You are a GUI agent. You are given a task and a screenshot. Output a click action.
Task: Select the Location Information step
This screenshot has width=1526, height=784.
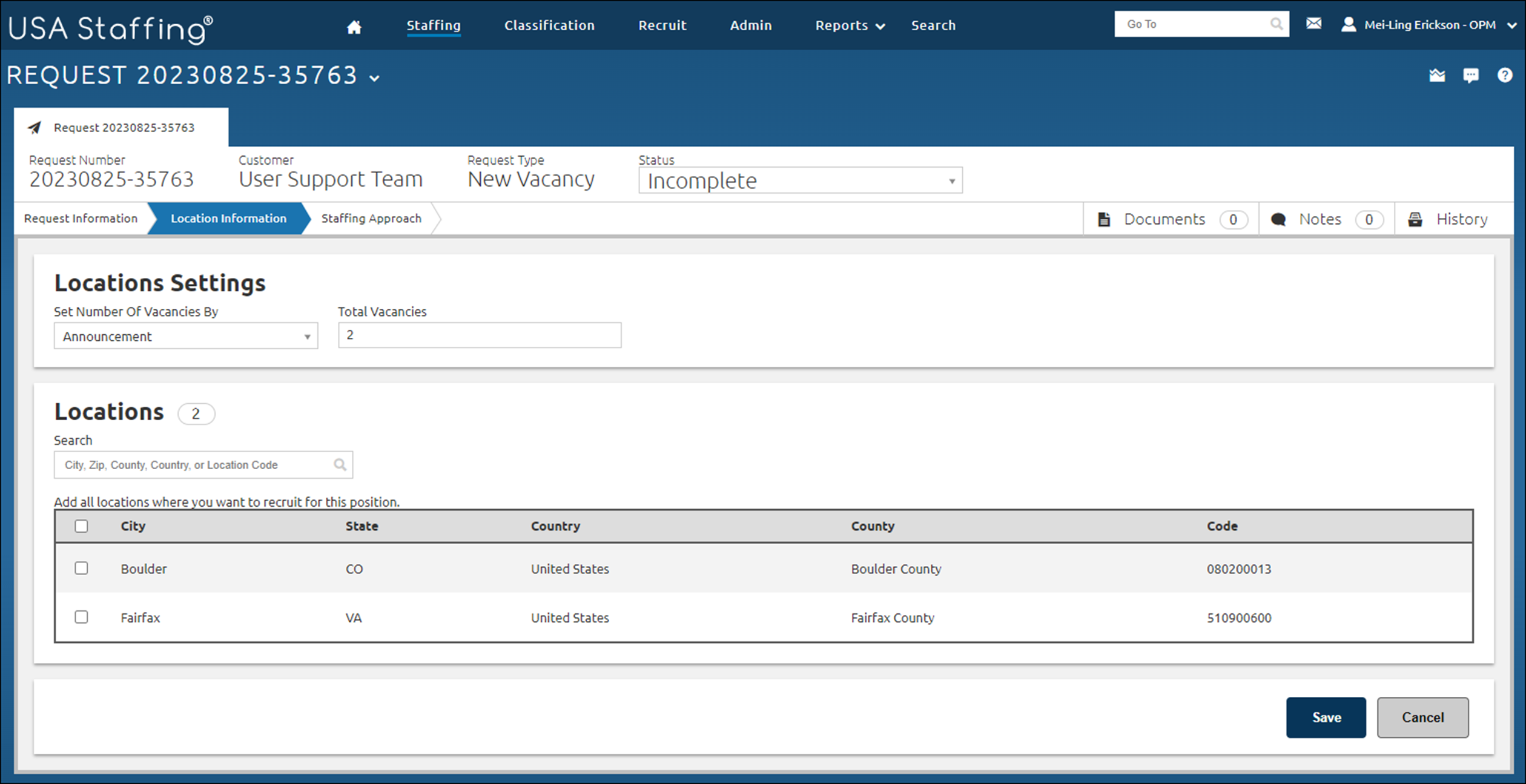point(228,219)
